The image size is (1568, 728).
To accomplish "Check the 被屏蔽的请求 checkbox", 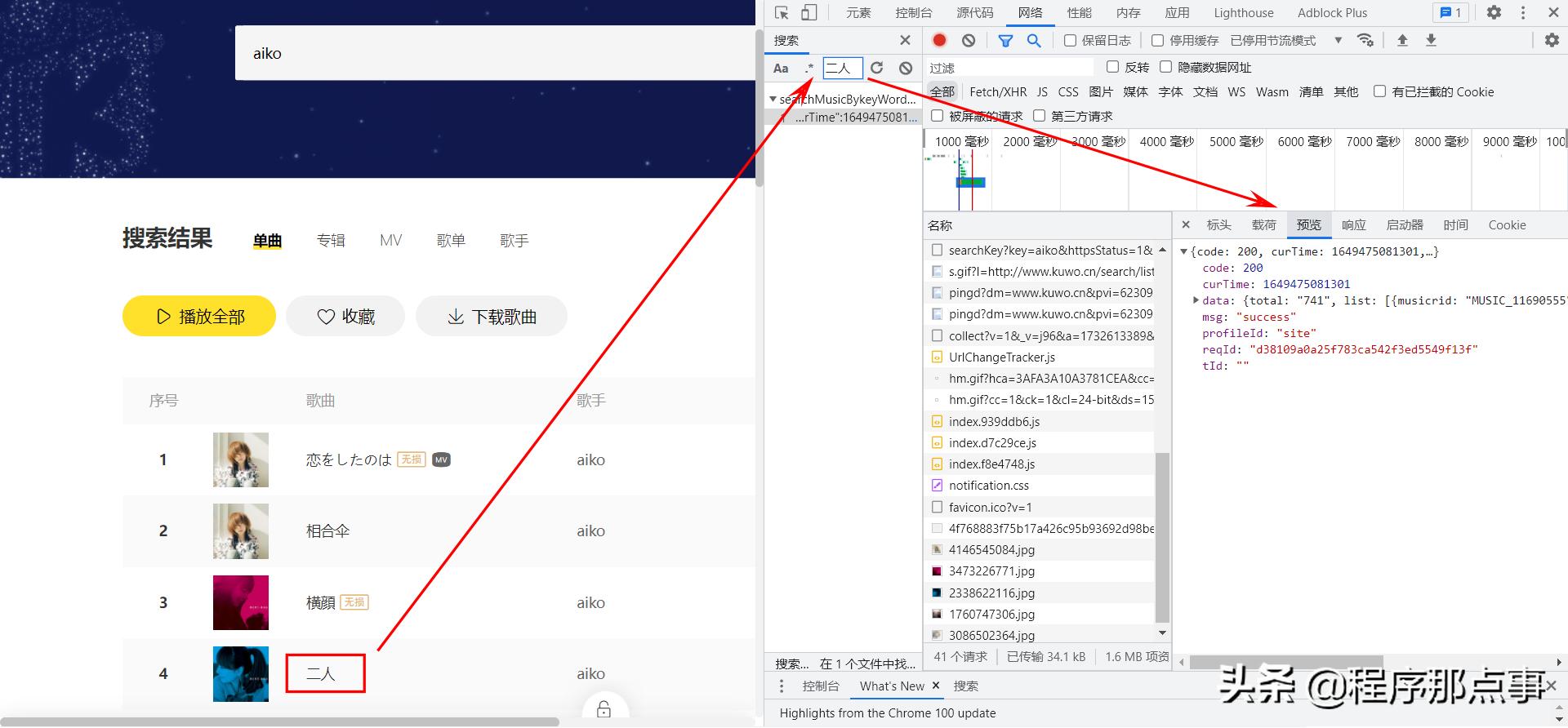I will [x=937, y=116].
